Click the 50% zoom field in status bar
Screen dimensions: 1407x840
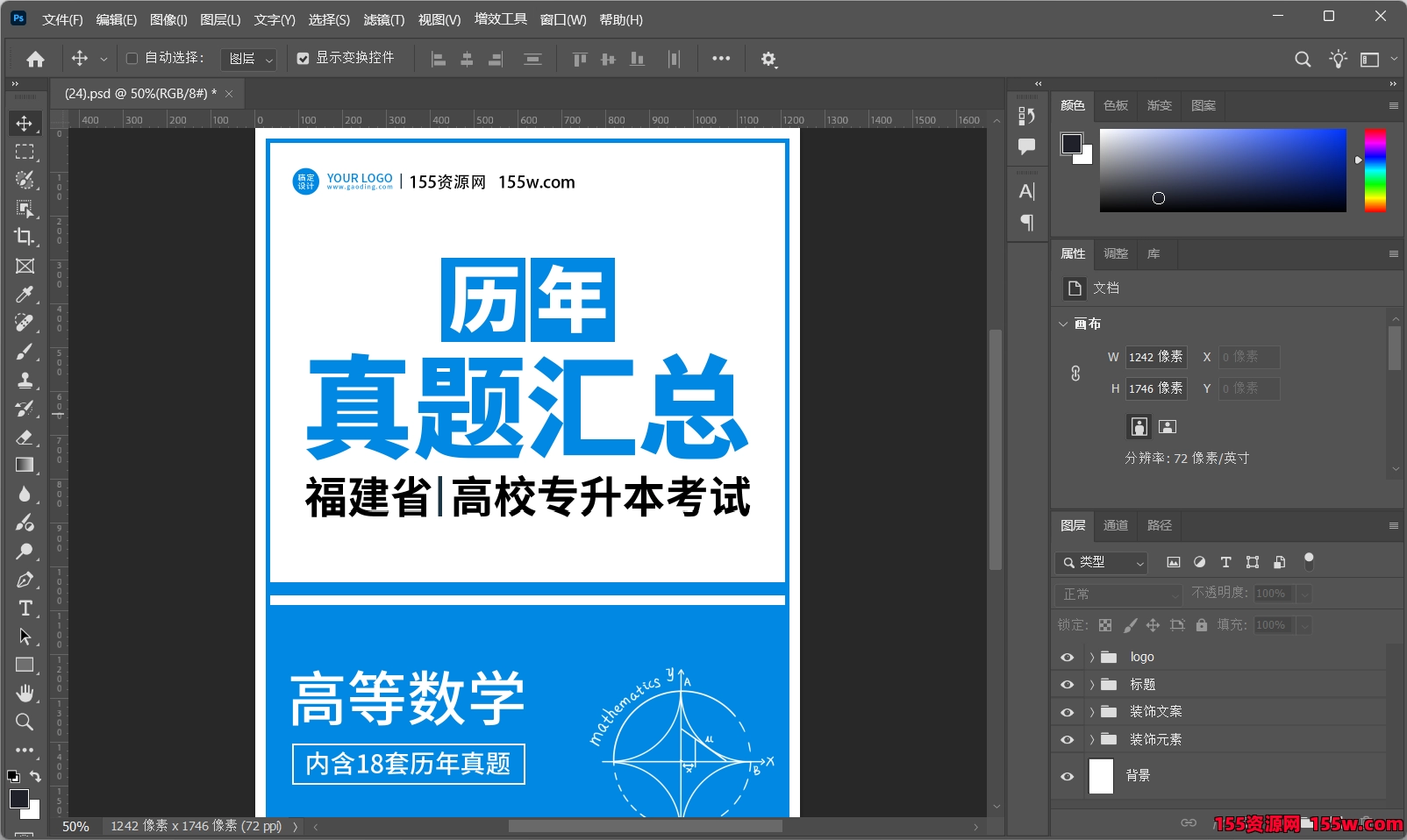point(75,825)
